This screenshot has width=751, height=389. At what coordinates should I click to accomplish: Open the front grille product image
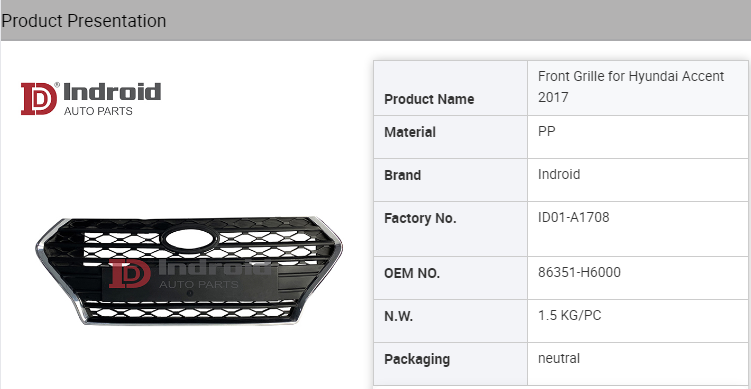tap(189, 271)
